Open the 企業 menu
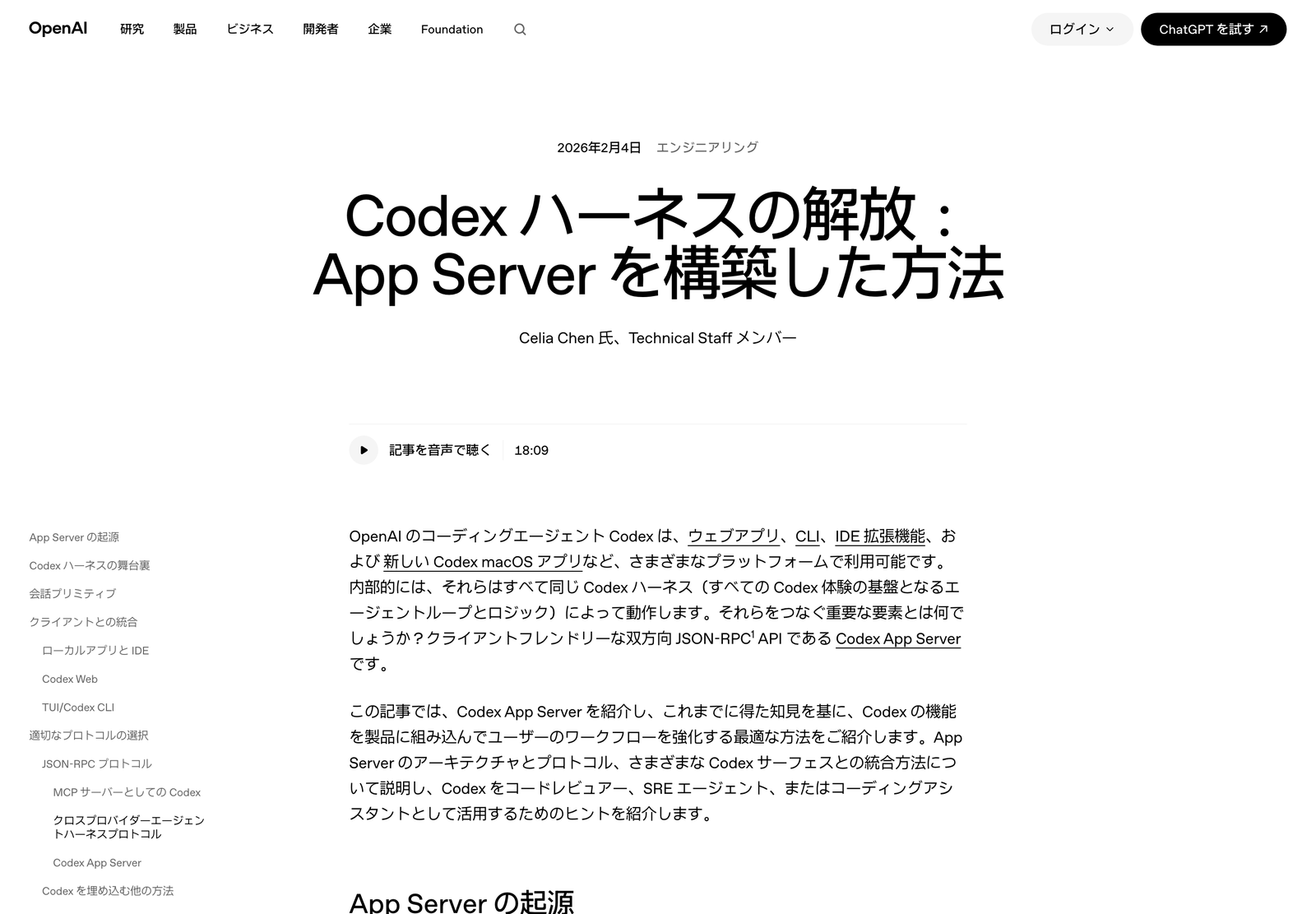1316x914 pixels. point(380,29)
